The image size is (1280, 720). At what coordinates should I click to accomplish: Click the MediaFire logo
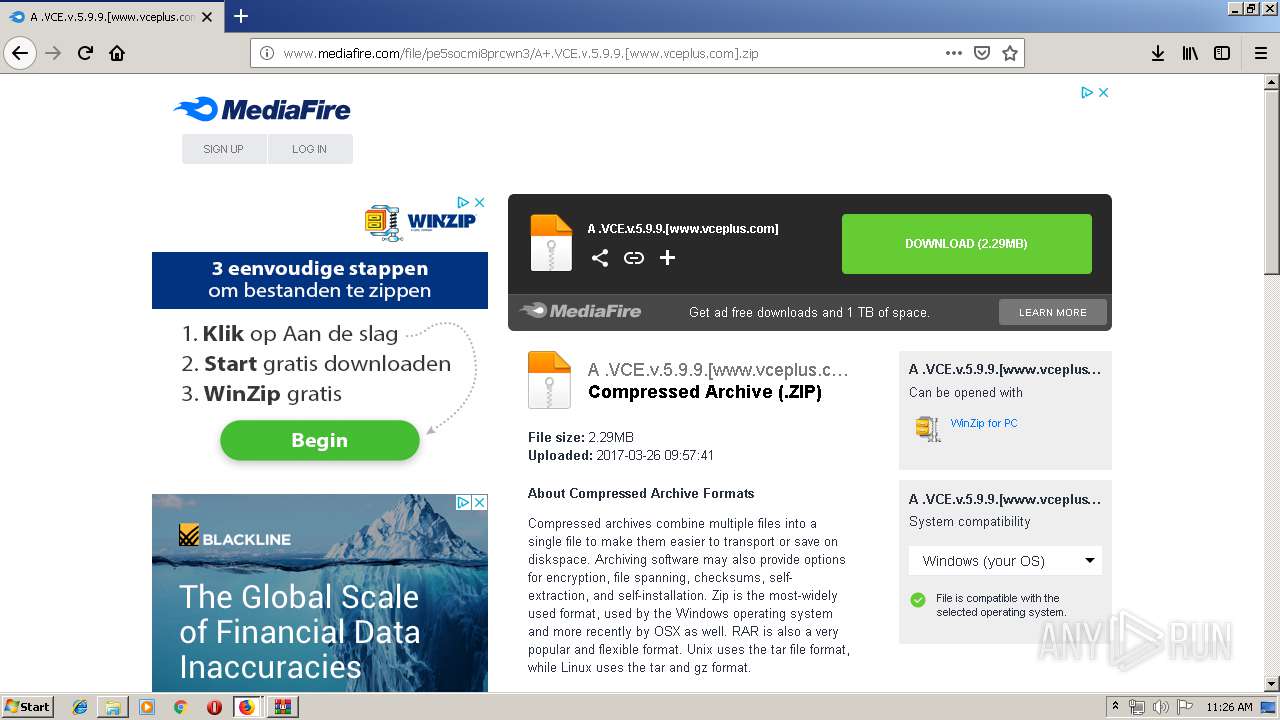262,109
